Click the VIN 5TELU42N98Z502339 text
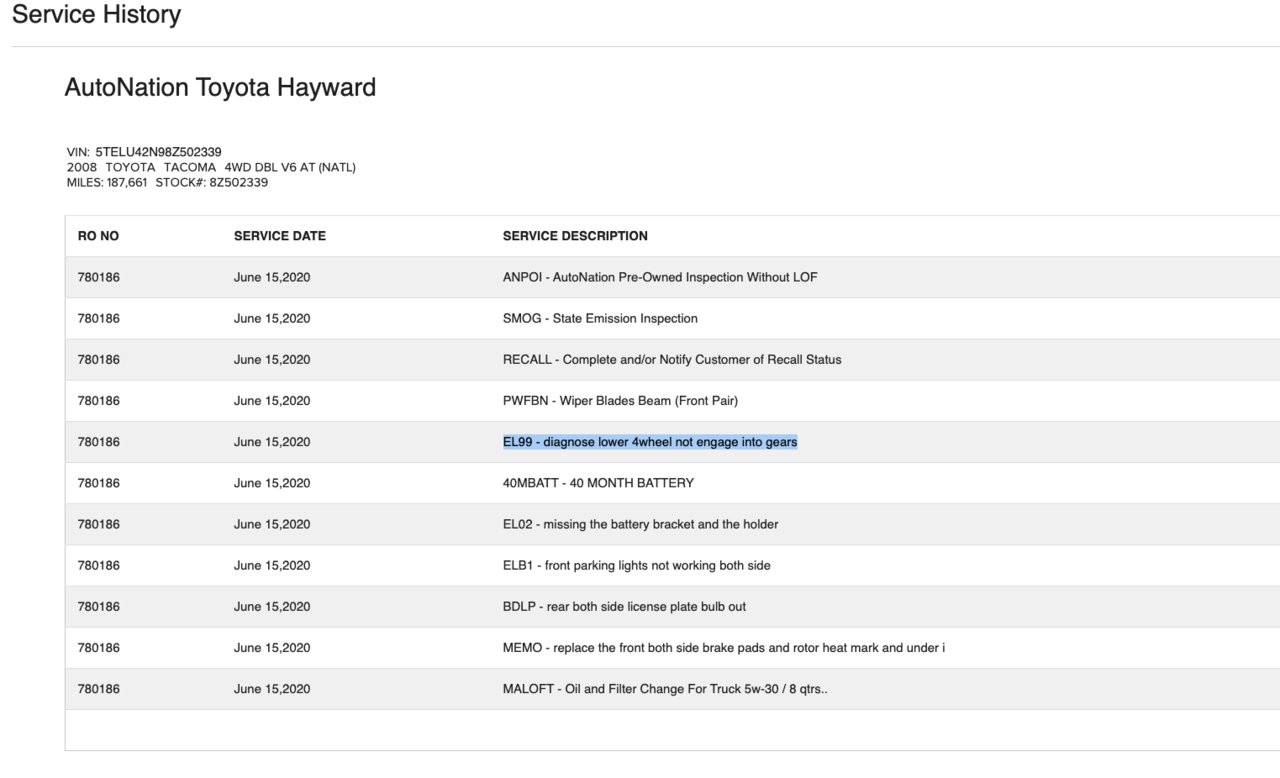The height and width of the screenshot is (778, 1280). click(144, 152)
